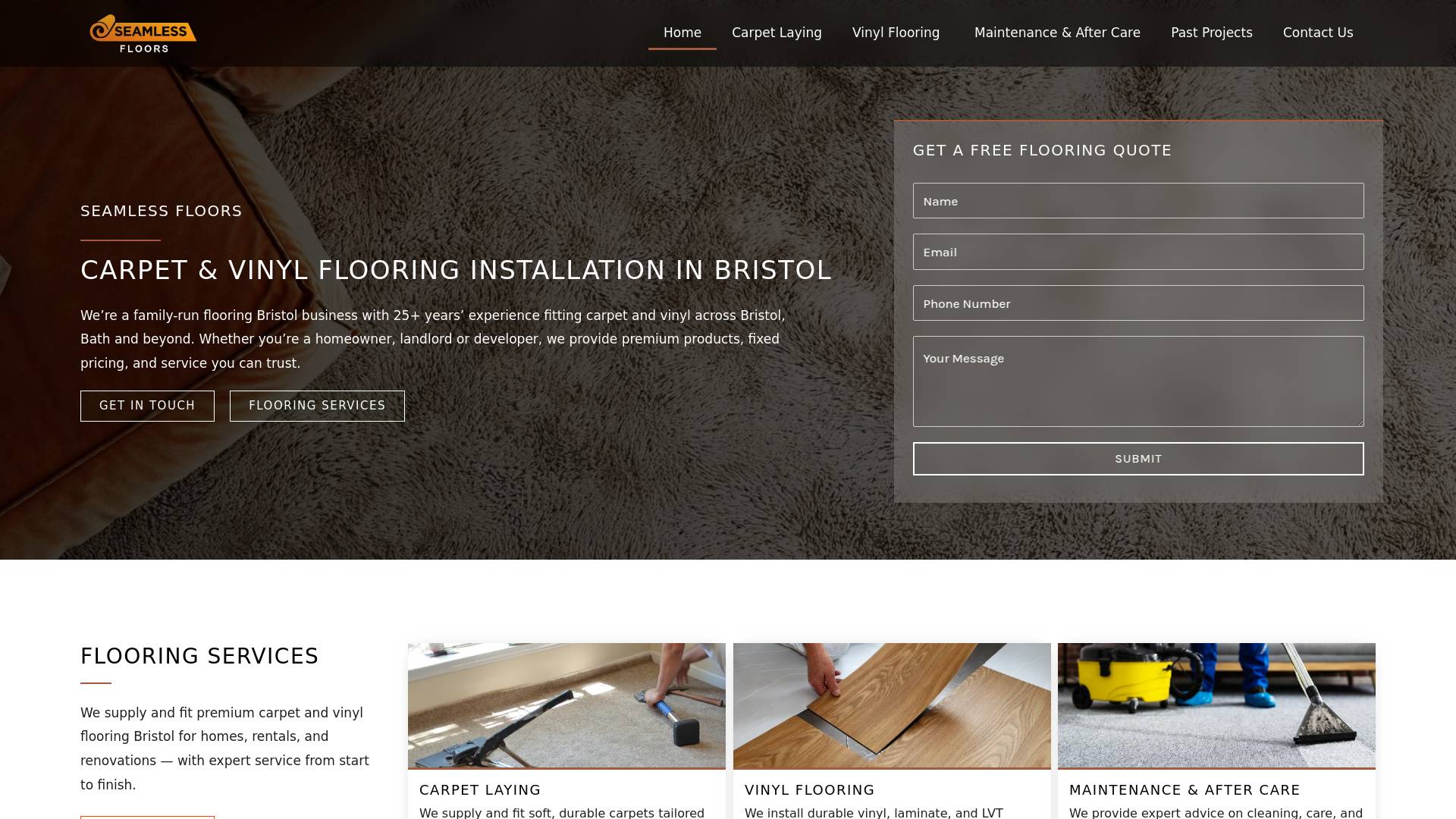Open the Vinyl Flooring nav link

coord(895,33)
